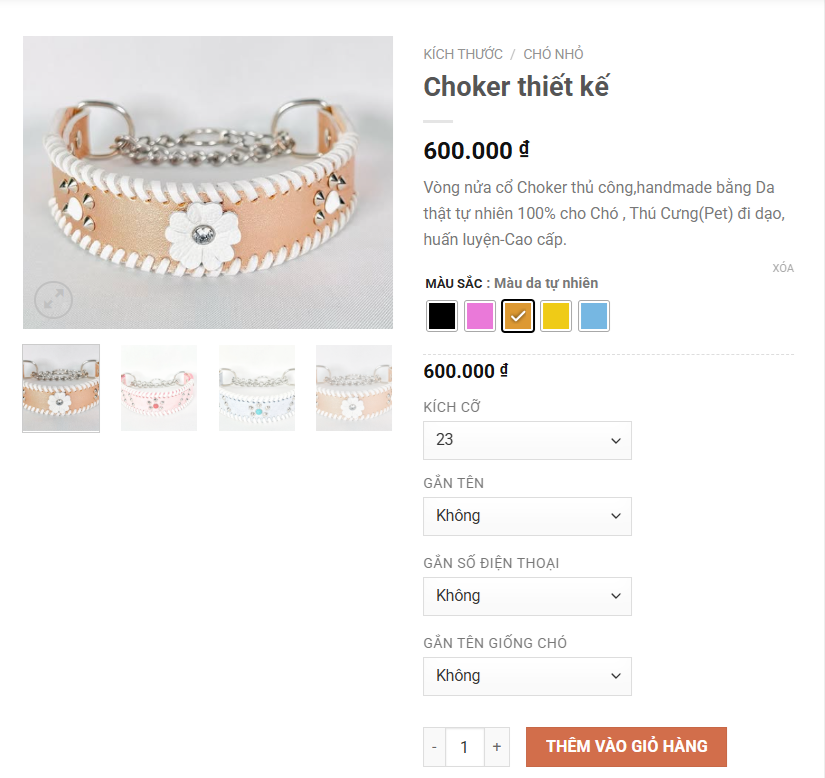The width and height of the screenshot is (825, 778).
Task: Select the light blue collar thumbnail
Action: 257,388
